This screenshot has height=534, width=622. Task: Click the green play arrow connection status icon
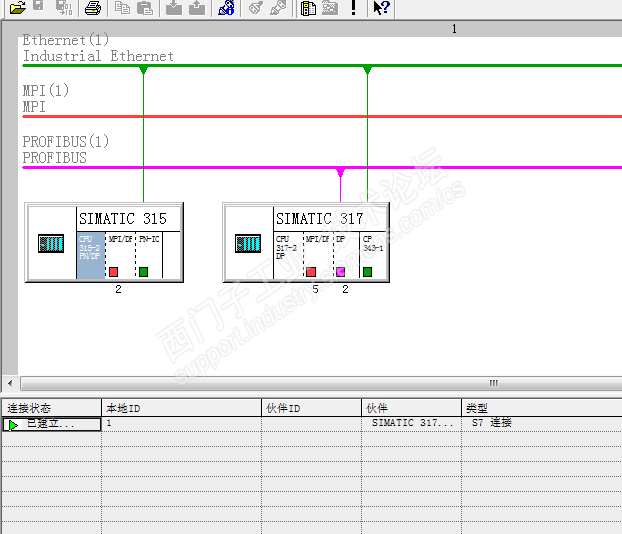click(x=13, y=425)
